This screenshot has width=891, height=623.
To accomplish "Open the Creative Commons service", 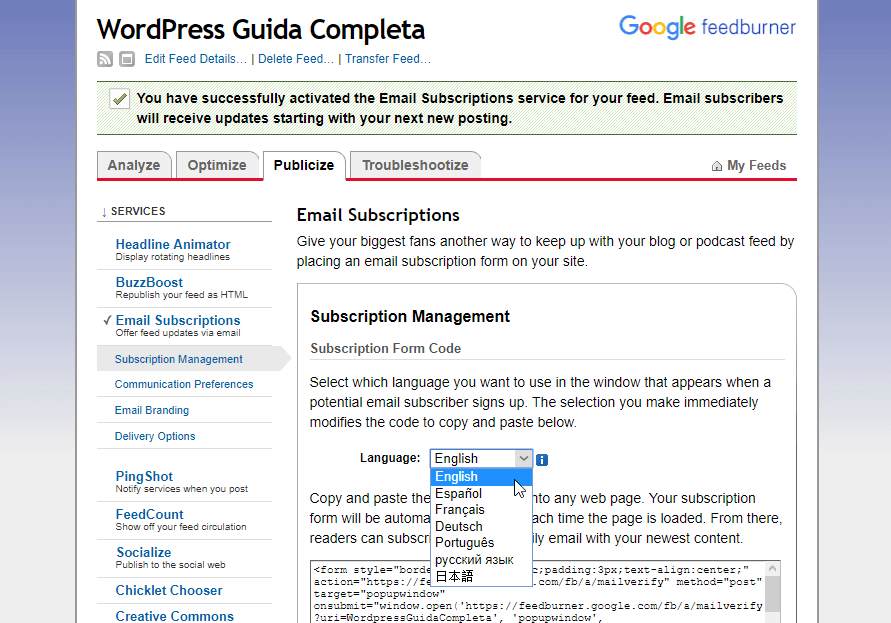I will pyautogui.click(x=174, y=616).
